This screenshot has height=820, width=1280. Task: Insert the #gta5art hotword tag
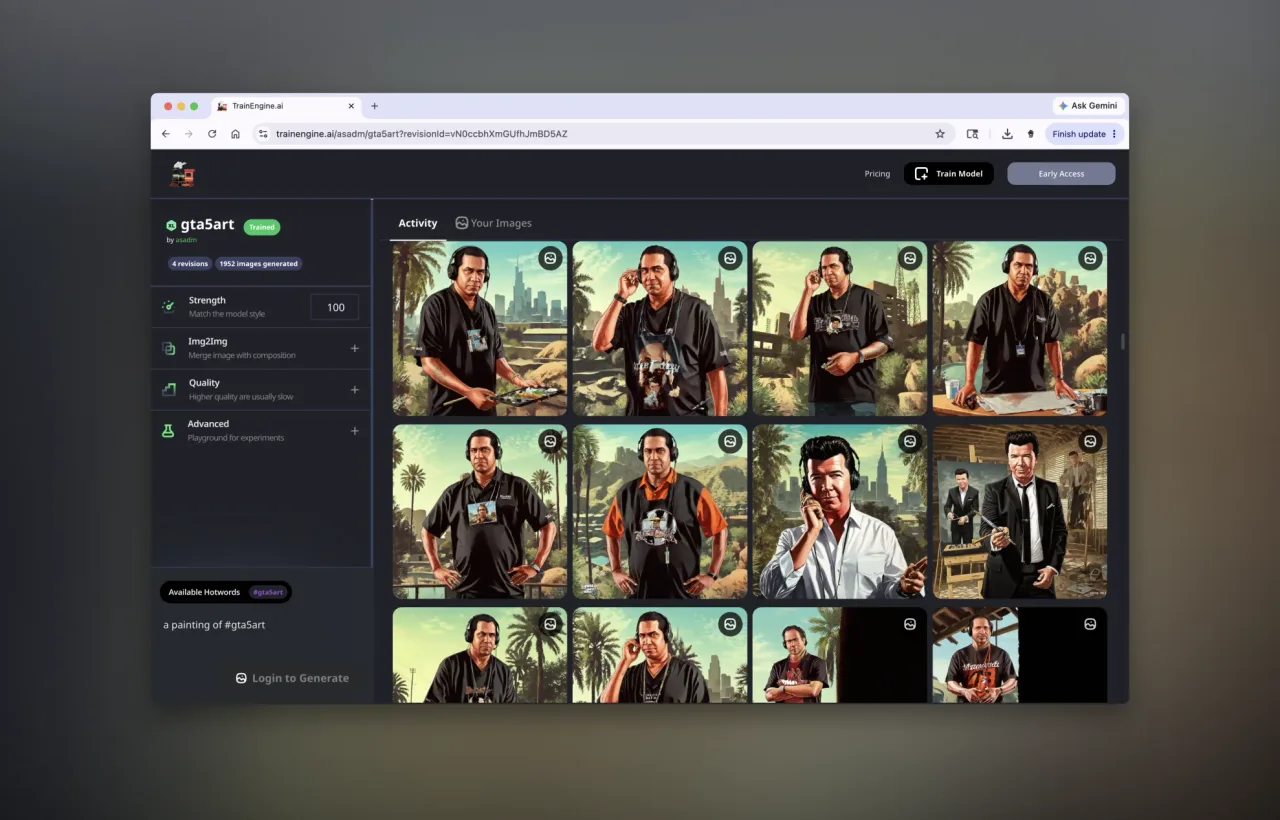[x=268, y=592]
